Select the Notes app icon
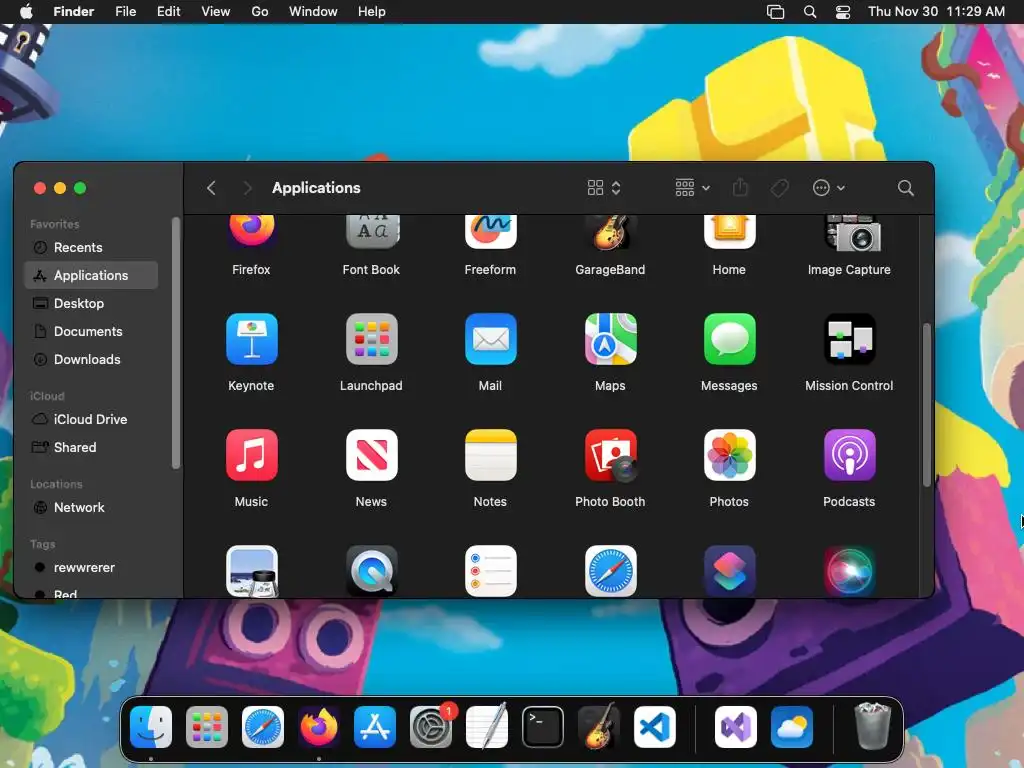The image size is (1024, 768). [x=490, y=455]
